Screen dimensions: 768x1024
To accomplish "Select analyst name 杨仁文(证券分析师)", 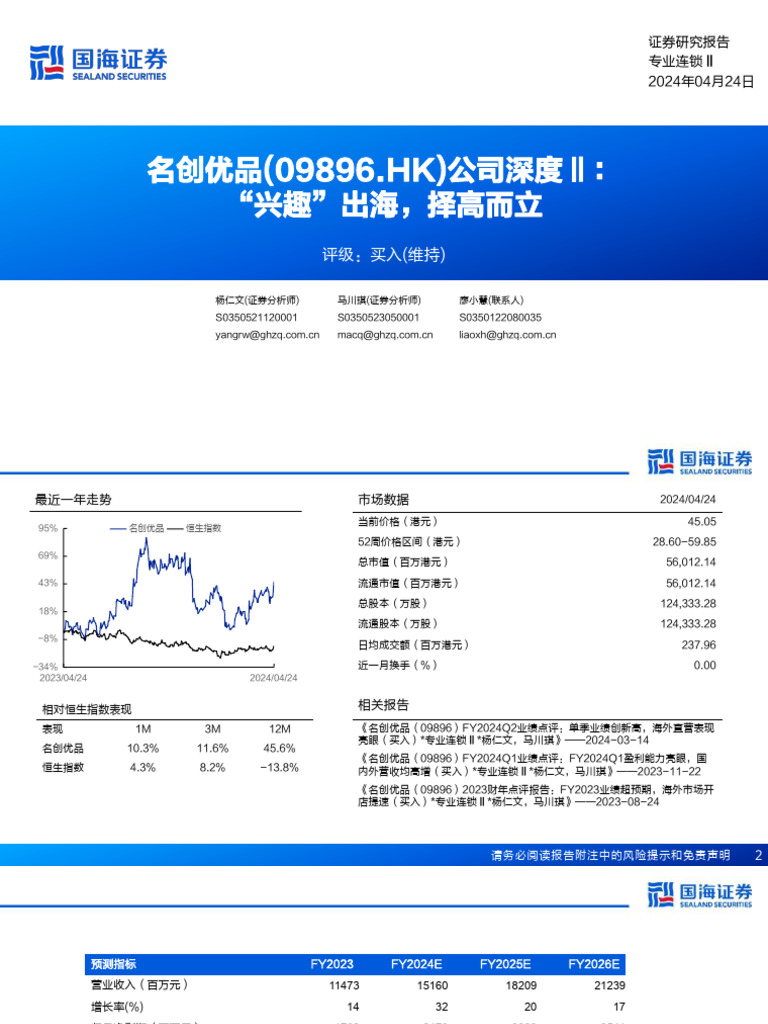I will point(257,300).
